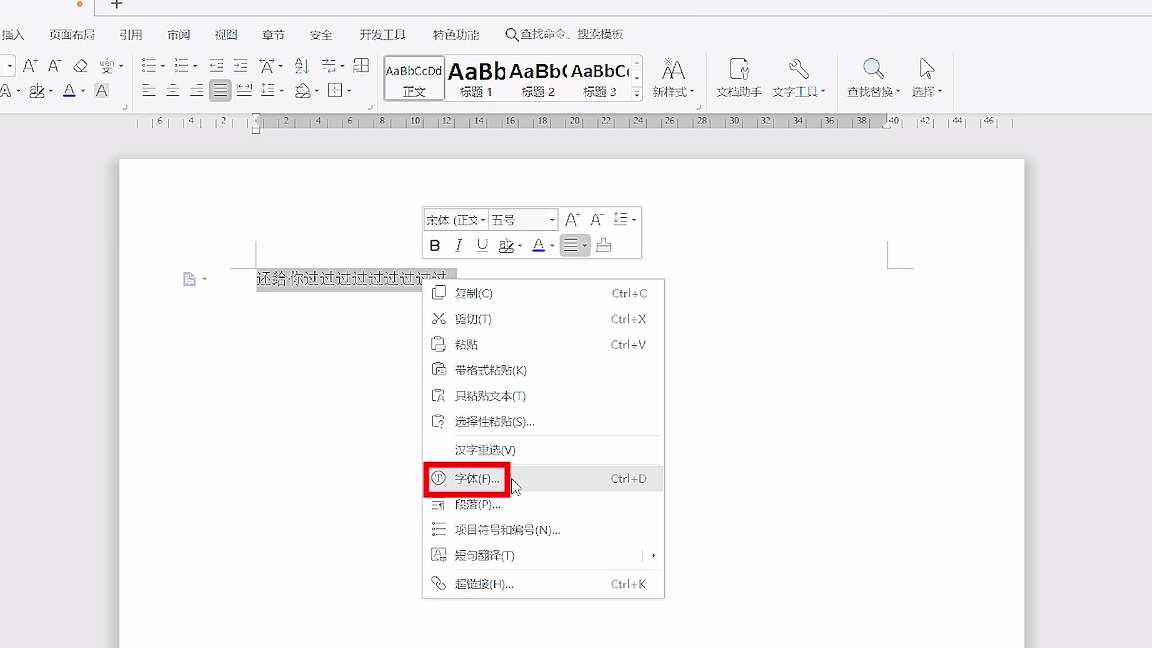This screenshot has width=1152, height=648.
Task: Toggle align right in ribbon
Action: pos(196,90)
